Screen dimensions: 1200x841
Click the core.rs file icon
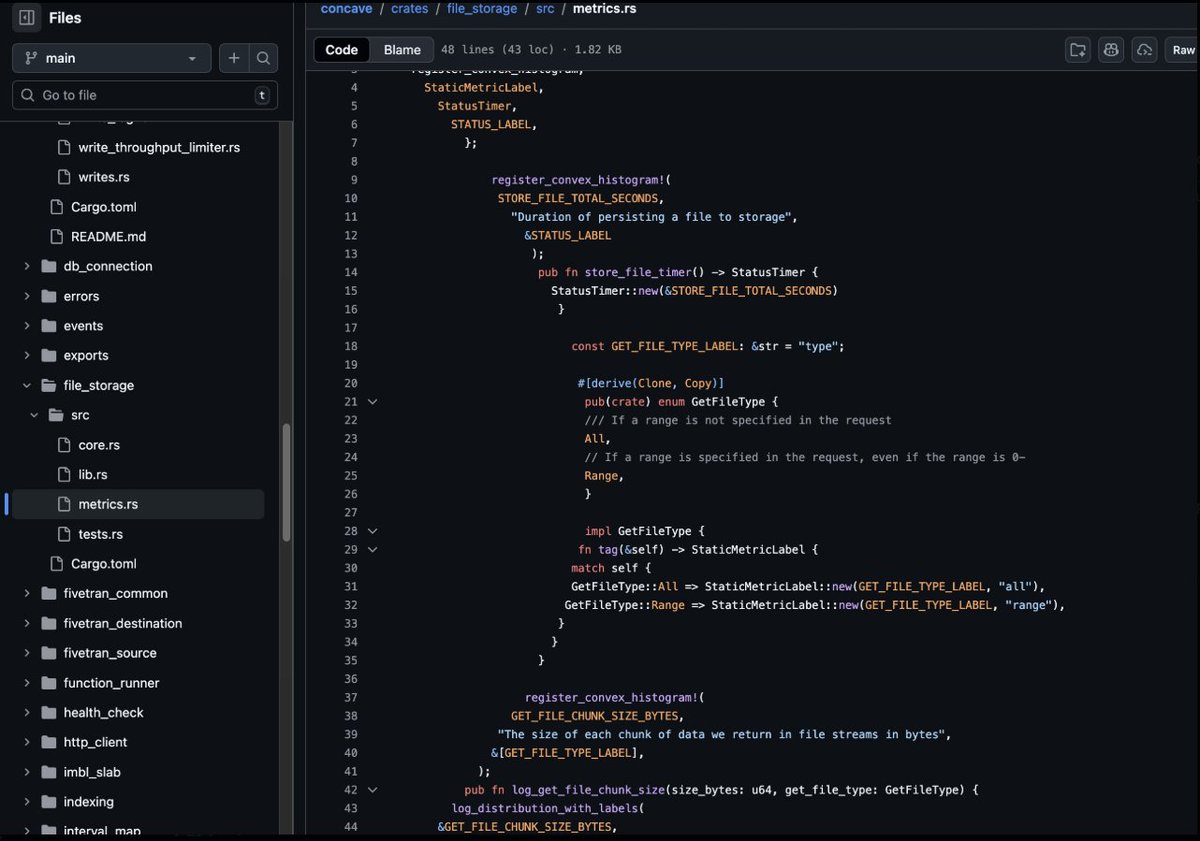[63, 445]
